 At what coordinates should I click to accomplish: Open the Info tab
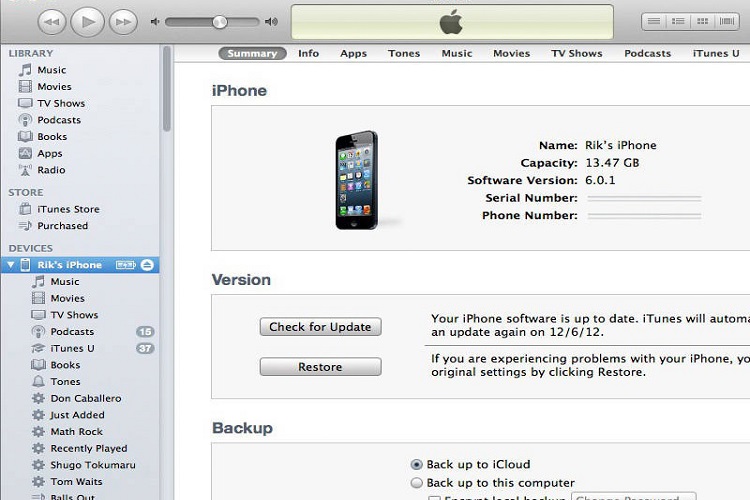pos(309,53)
